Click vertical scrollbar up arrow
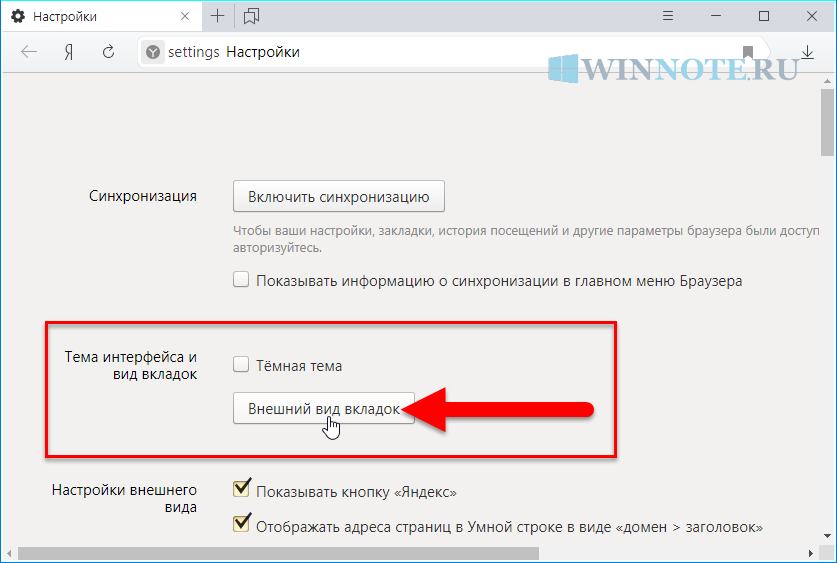Viewport: 837px width, 563px height. coord(827,81)
